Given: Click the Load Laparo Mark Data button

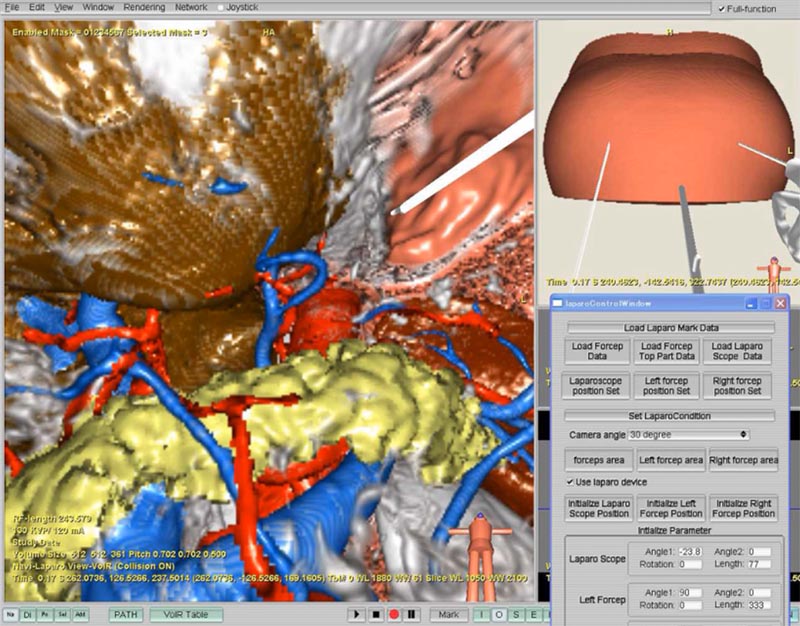Looking at the screenshot, I should pyautogui.click(x=671, y=328).
